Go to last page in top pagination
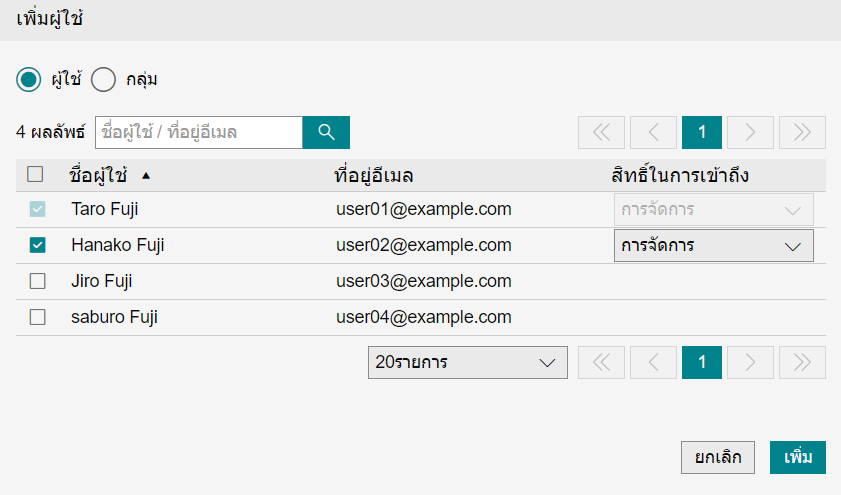The height and width of the screenshot is (495, 841). [802, 132]
